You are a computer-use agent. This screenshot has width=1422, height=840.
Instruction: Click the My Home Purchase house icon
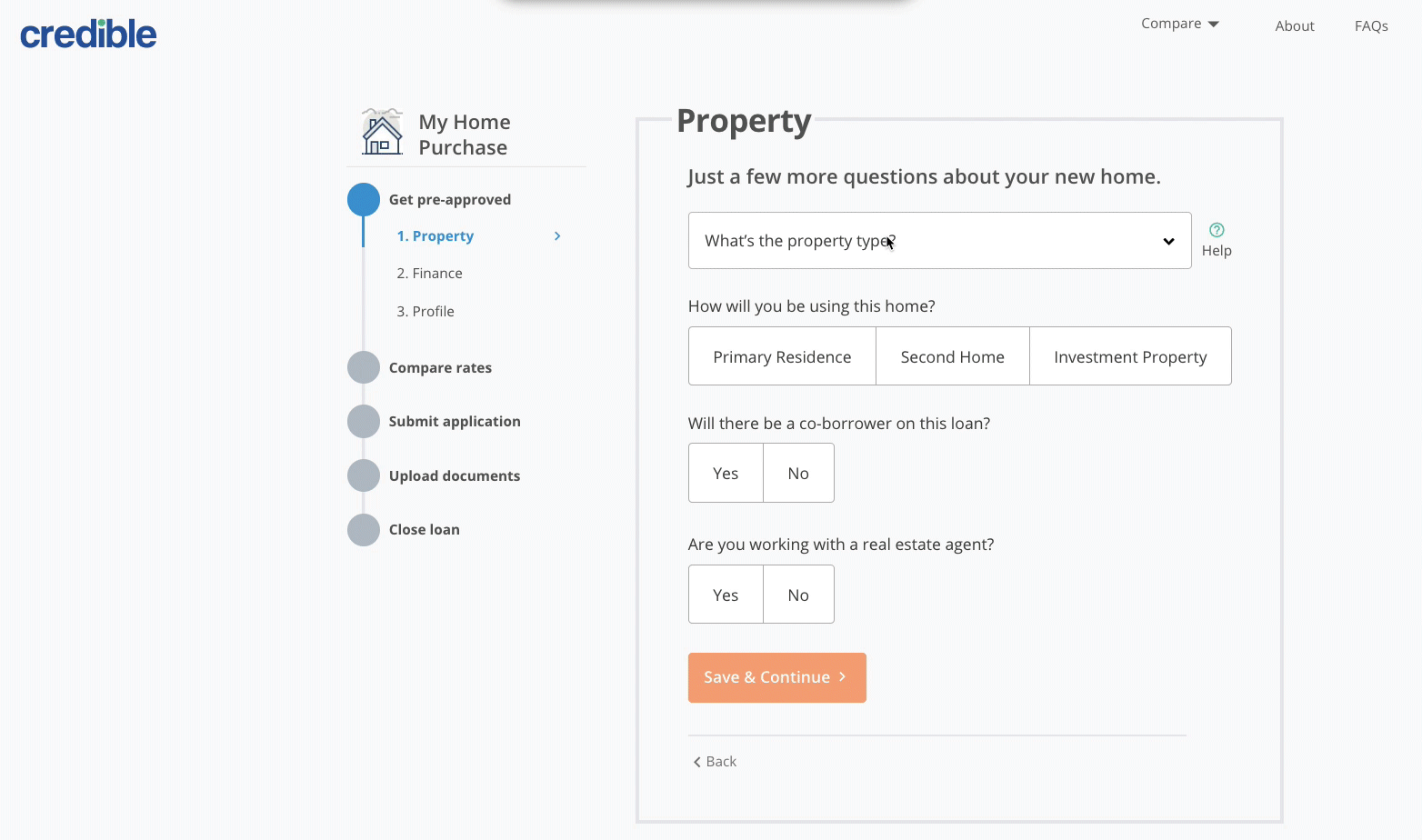point(382,133)
